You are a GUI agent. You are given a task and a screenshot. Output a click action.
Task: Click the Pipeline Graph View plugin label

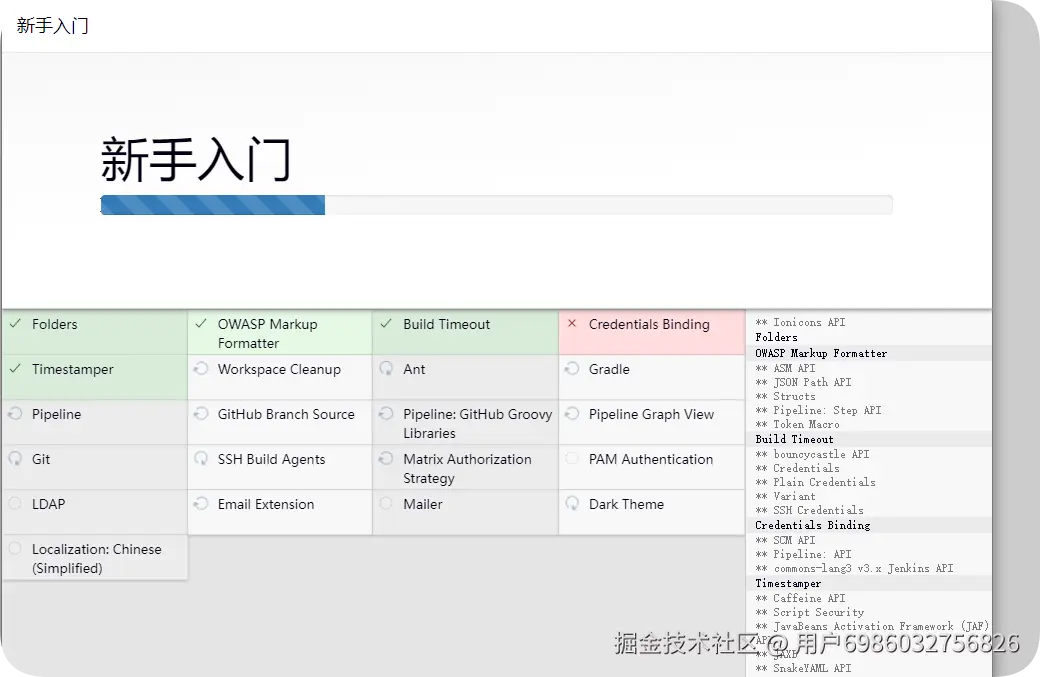(651, 414)
